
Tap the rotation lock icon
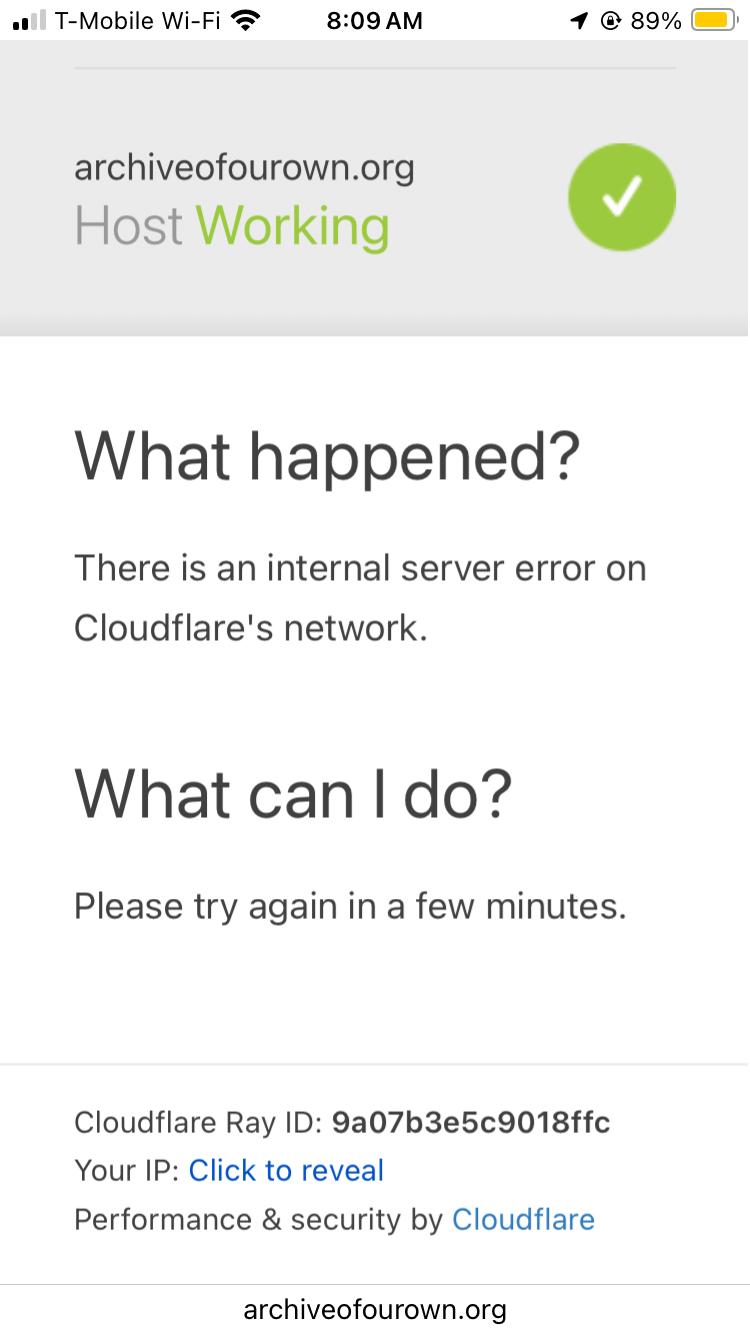611,21
